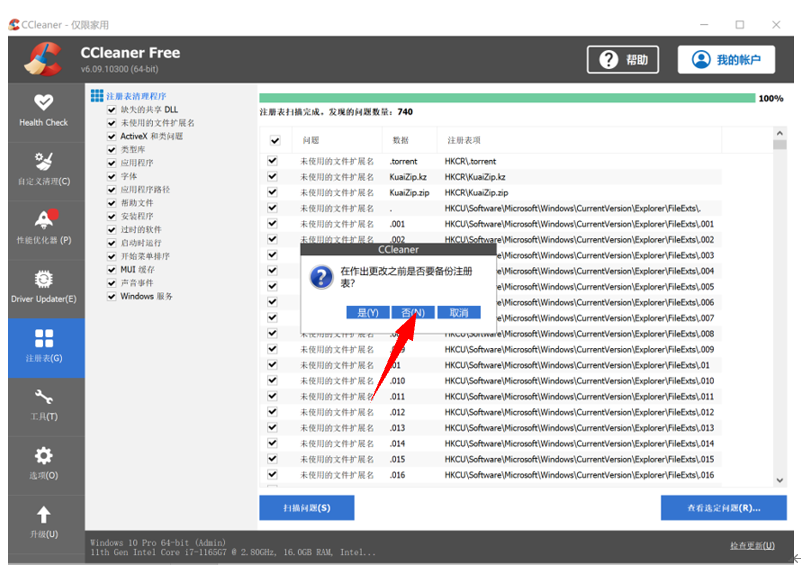Sort by the Data (数据) column header
The height and width of the screenshot is (567, 801).
(400, 140)
